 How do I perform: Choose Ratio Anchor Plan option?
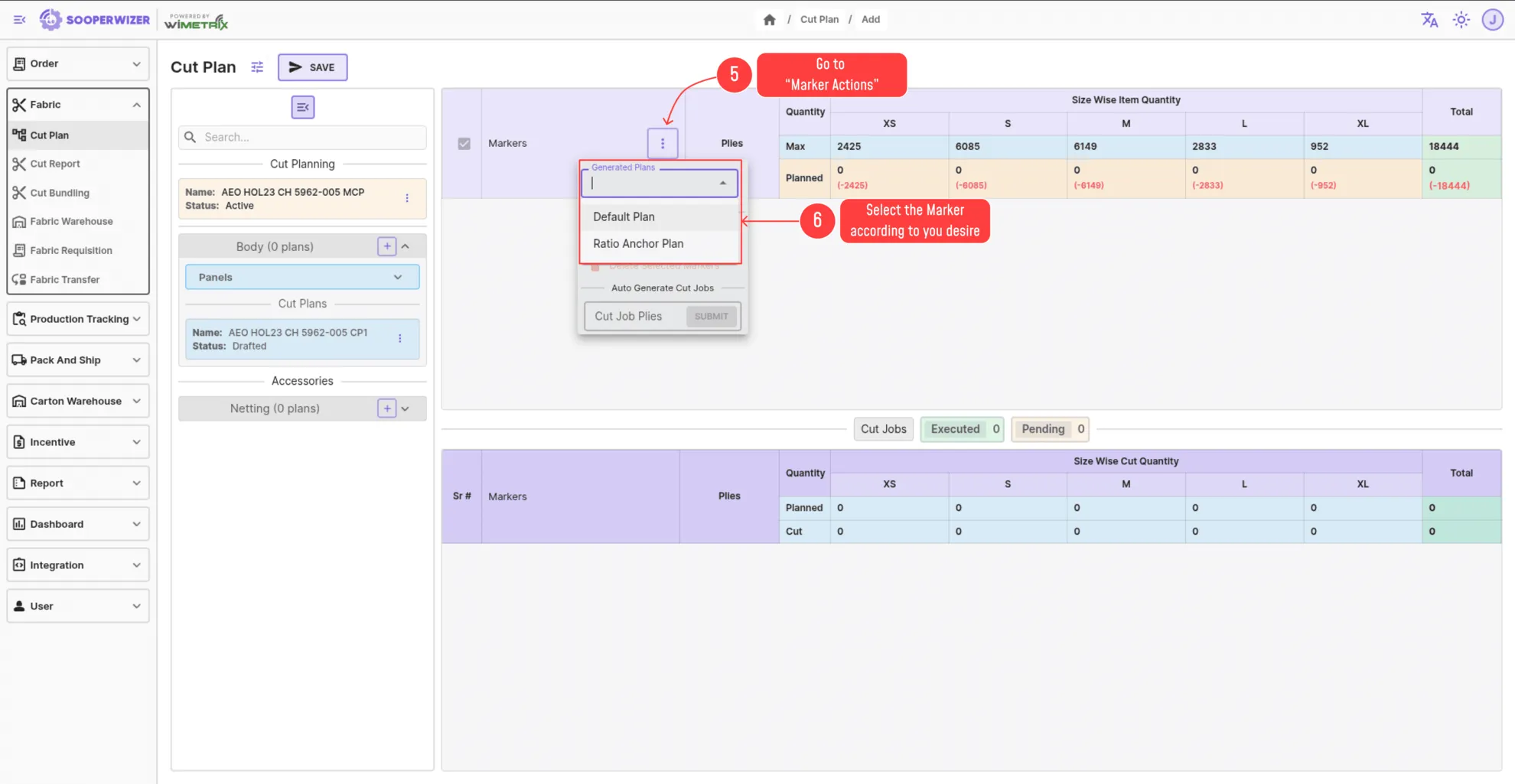pos(638,243)
